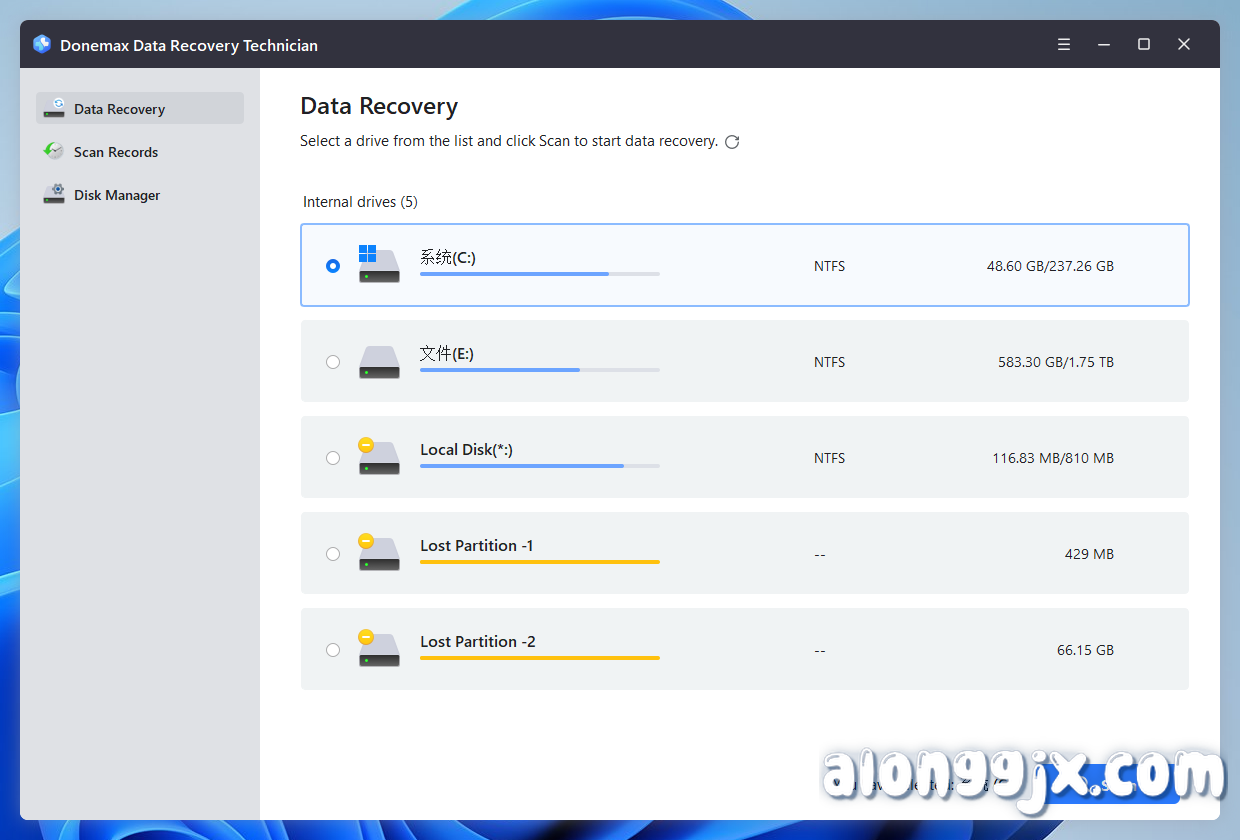Switch to the Scan Records page
Image resolution: width=1240 pixels, height=840 pixels.
[116, 151]
